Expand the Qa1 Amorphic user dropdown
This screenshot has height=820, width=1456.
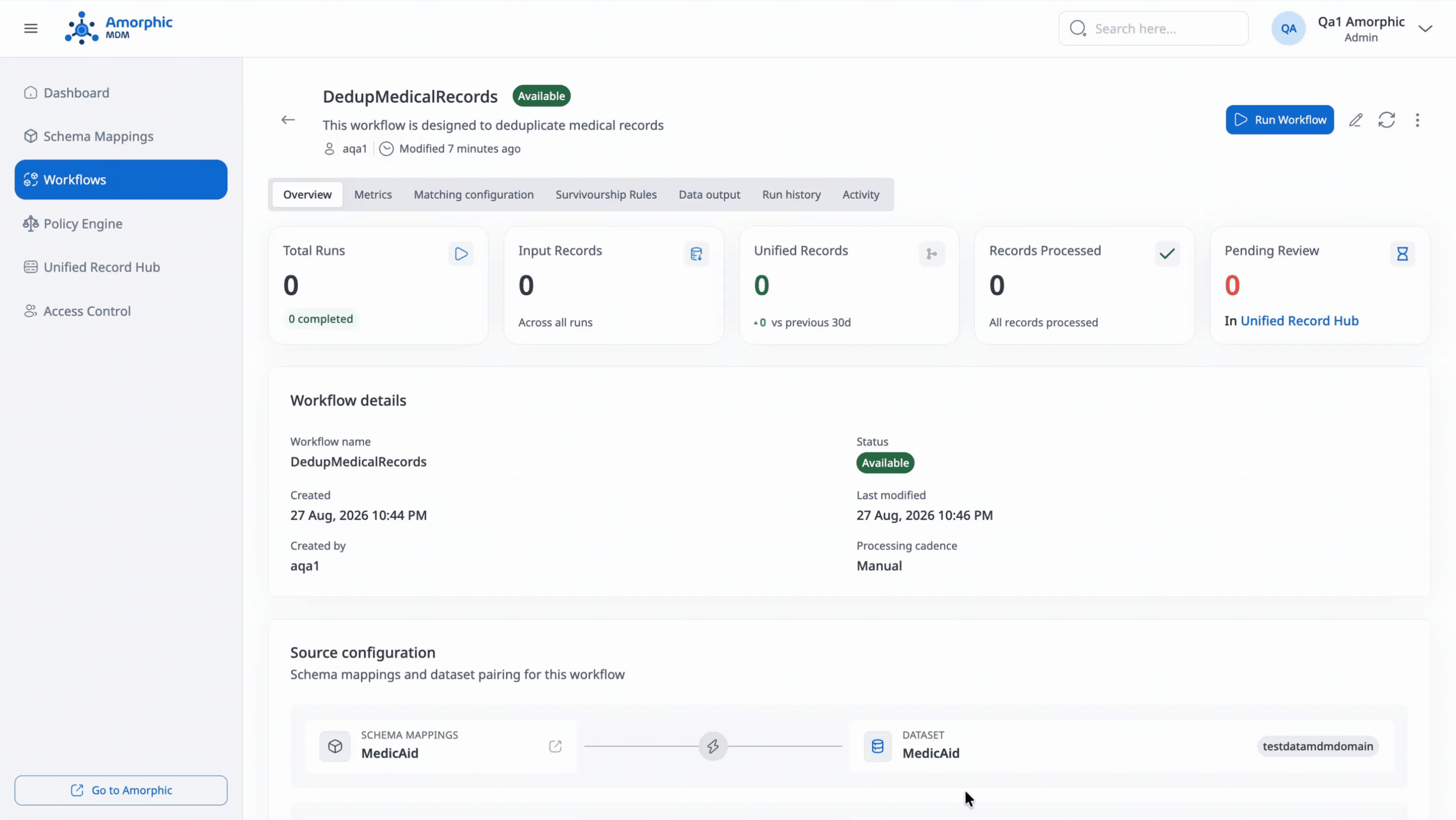click(1426, 28)
